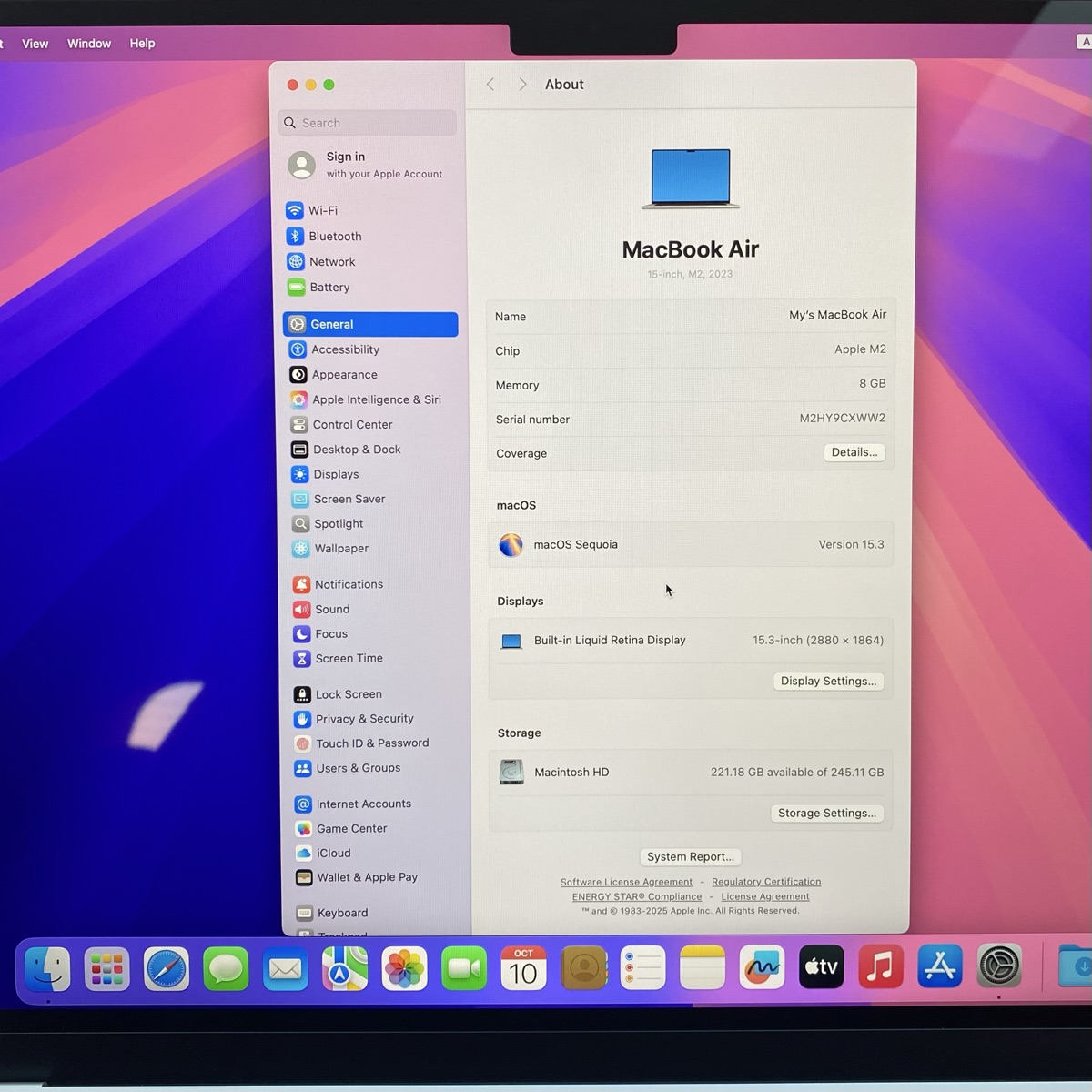Open FaceTime from the Dock
1092x1092 pixels.
(x=464, y=968)
